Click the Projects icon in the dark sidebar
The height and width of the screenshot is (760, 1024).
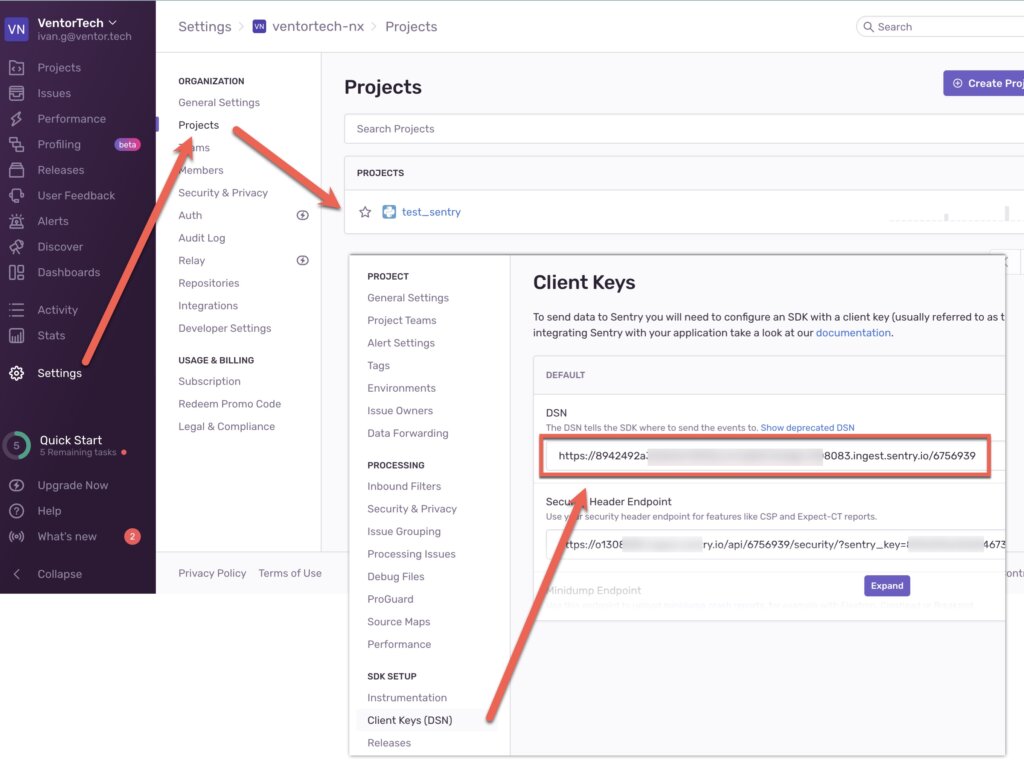coord(16,68)
